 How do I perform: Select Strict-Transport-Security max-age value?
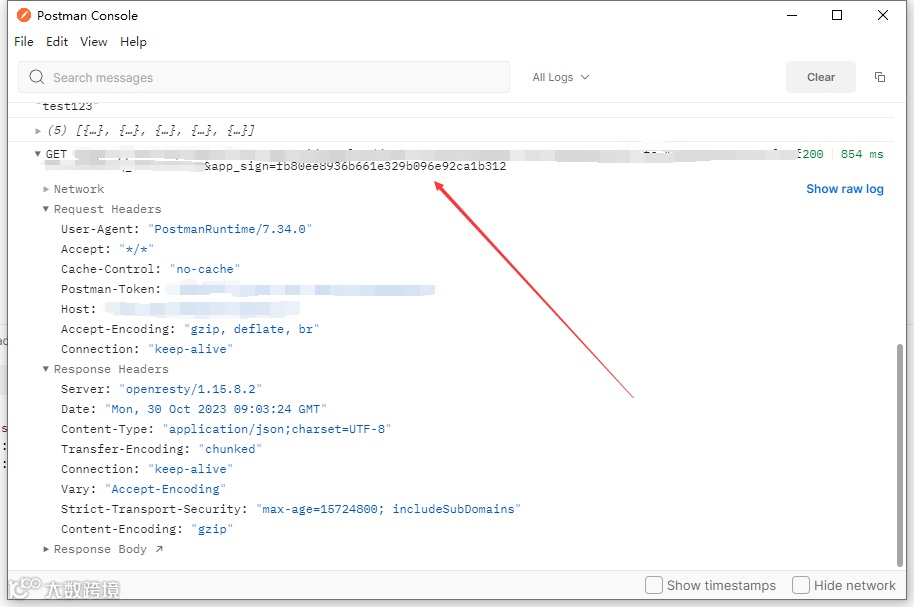(x=388, y=509)
